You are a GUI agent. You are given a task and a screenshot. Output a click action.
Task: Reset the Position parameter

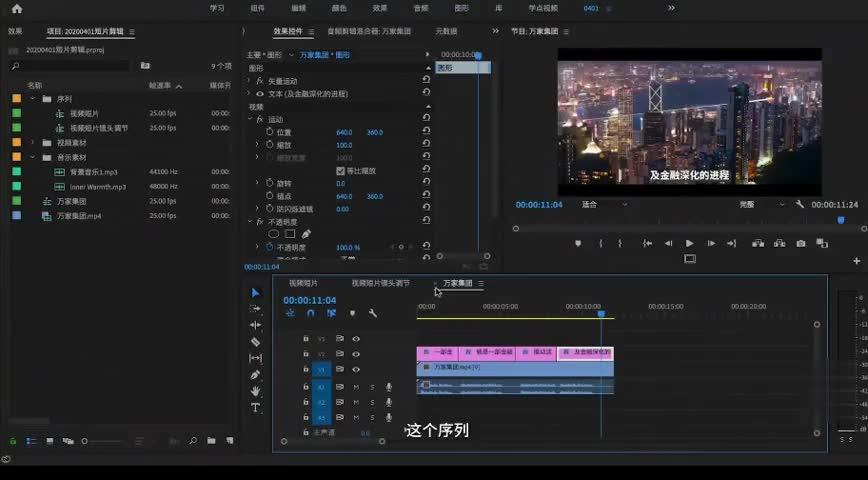coord(426,132)
